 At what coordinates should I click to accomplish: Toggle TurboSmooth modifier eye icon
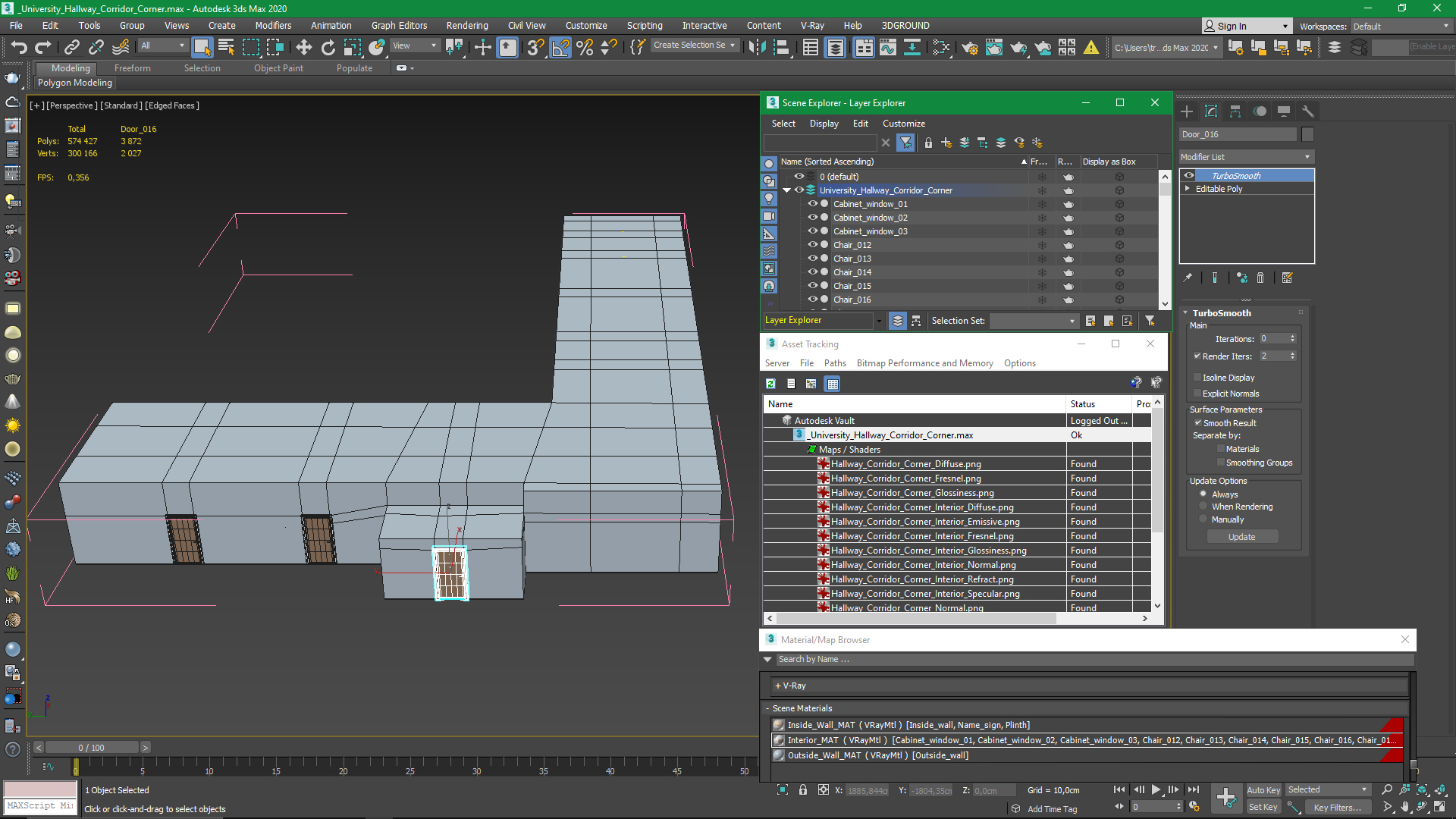coord(1189,176)
